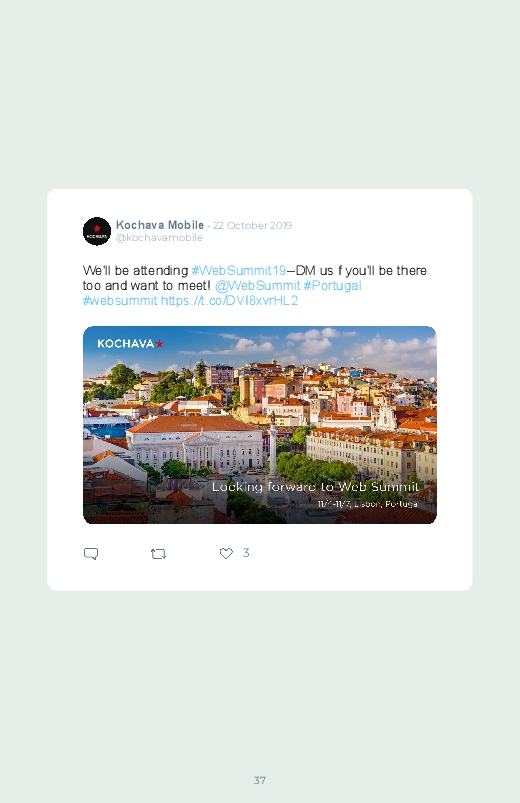Like the tweet with the heart icon
Screen dimensions: 520x803
coord(226,553)
